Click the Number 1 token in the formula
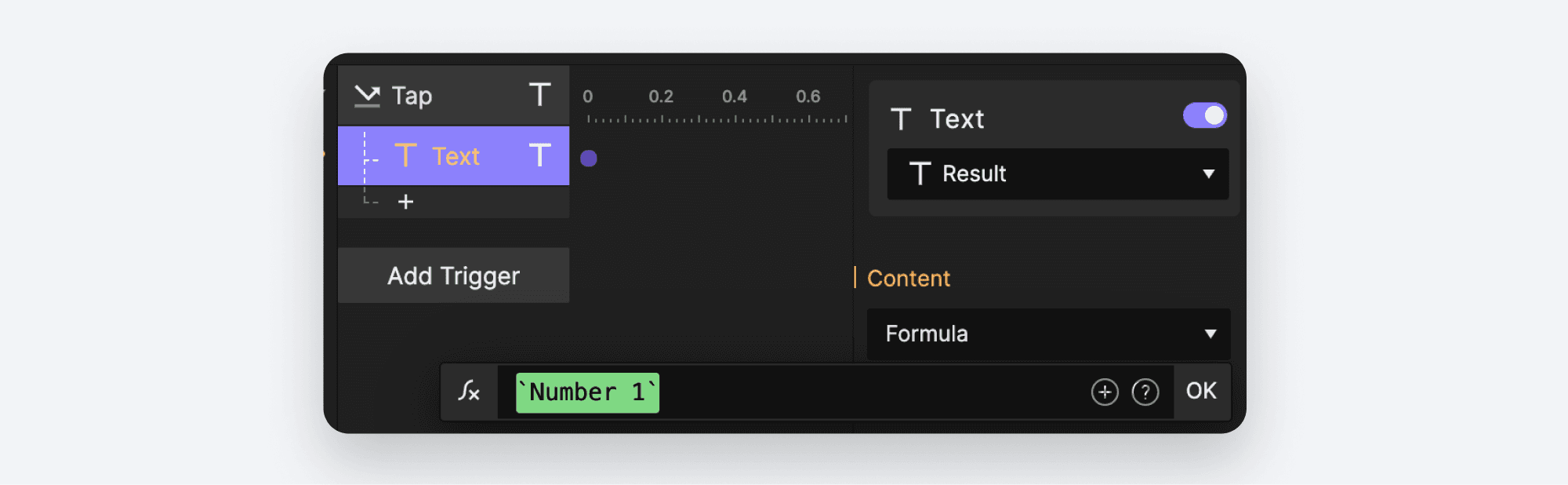 click(x=586, y=392)
